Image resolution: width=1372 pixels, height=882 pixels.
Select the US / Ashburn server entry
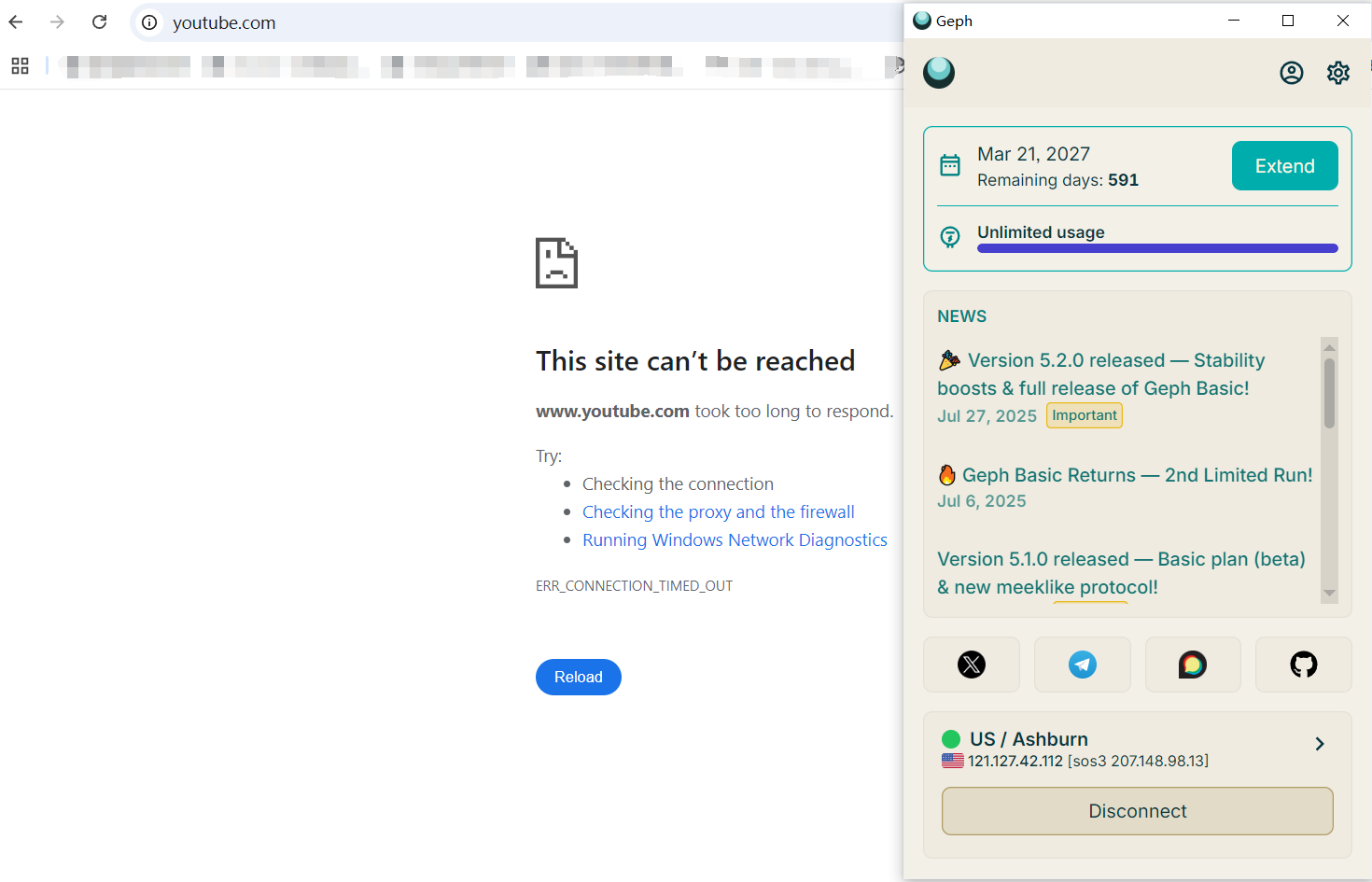coord(1138,749)
